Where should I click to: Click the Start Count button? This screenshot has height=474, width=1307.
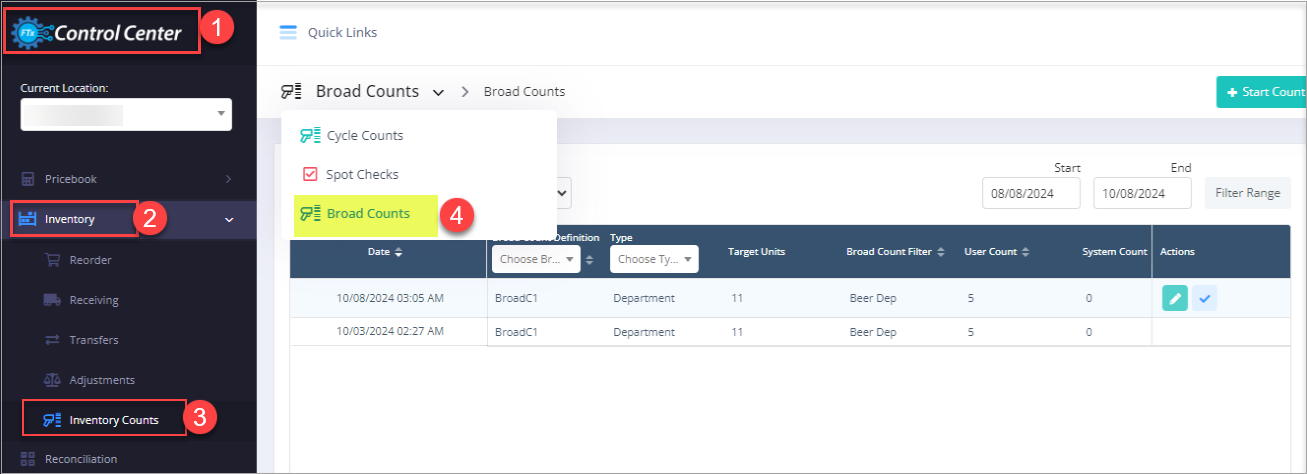(1264, 92)
